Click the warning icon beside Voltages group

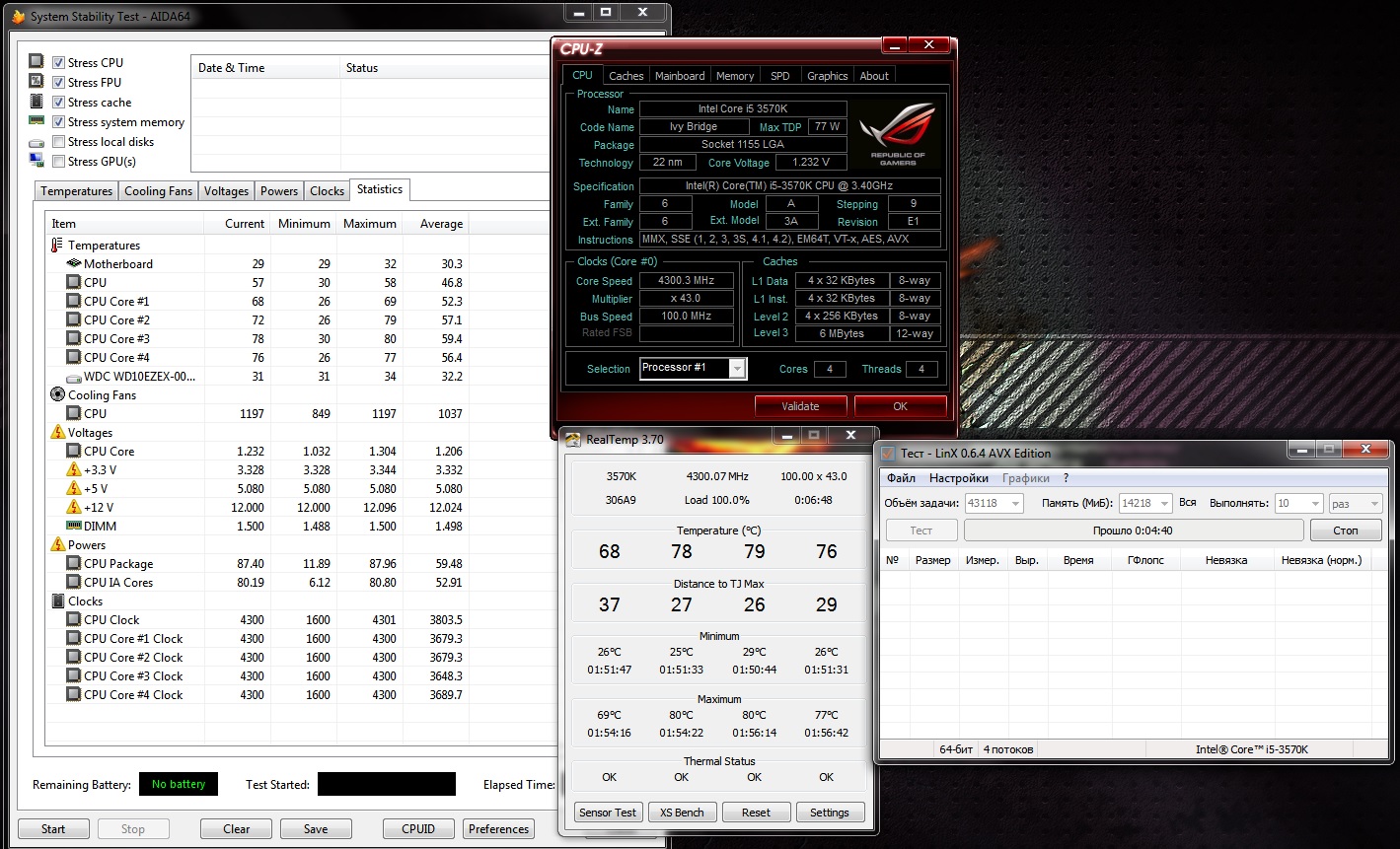point(57,432)
